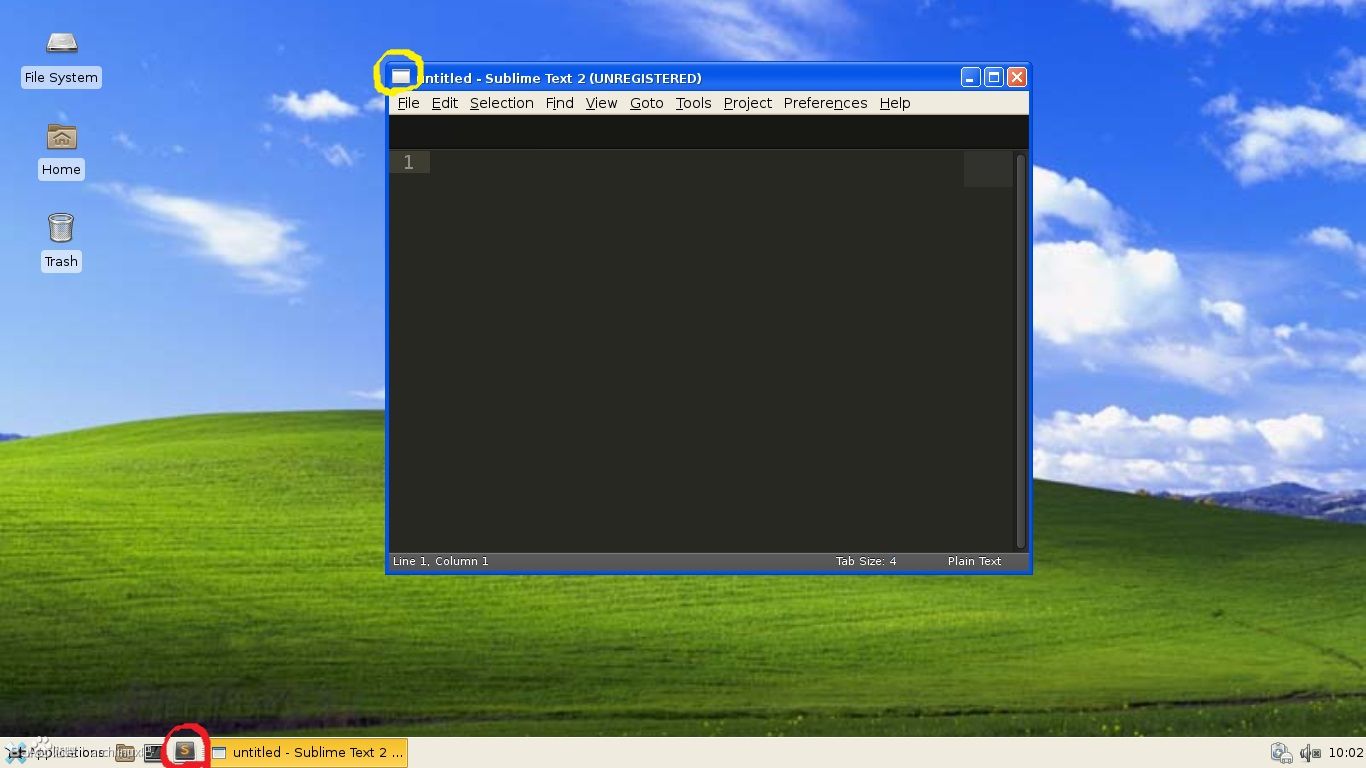Place cursor in the editor text area
1366x768 pixels.
(x=697, y=350)
